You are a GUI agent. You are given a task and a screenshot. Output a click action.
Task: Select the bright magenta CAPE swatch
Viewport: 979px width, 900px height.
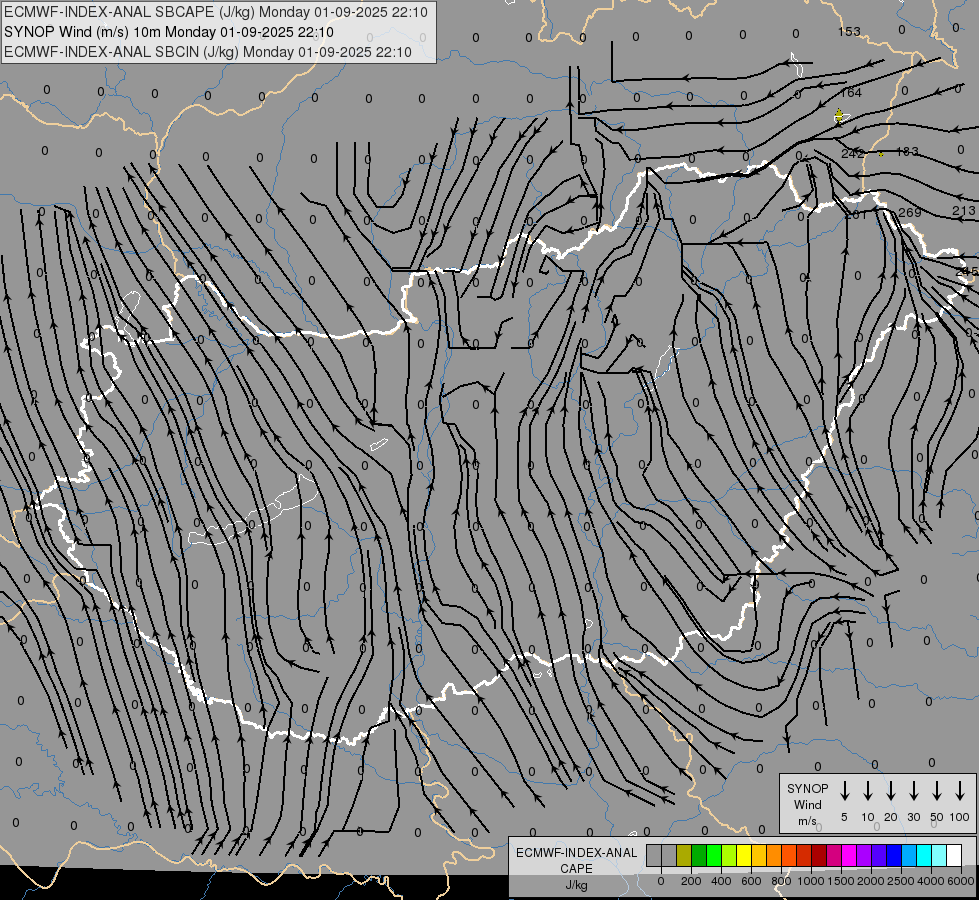[x=849, y=855]
